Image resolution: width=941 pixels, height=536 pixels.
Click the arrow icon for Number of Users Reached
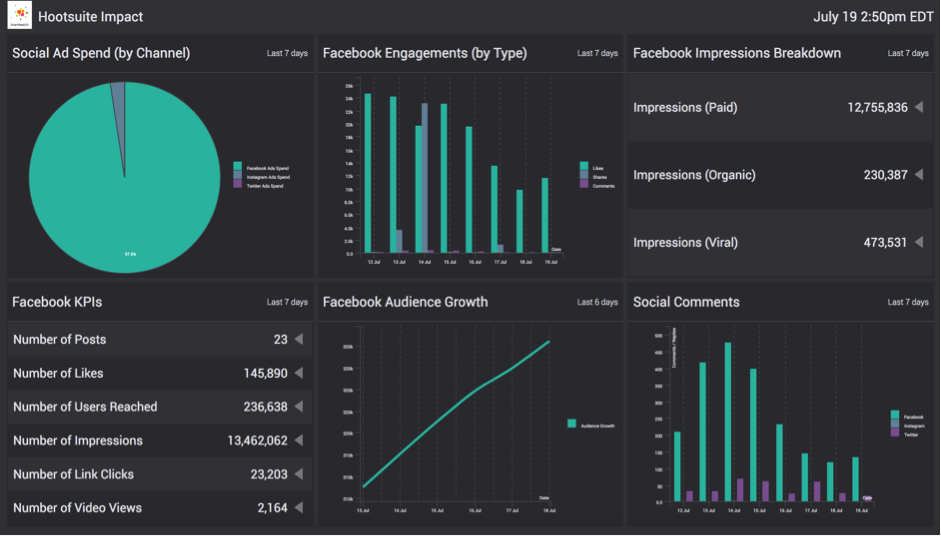click(x=298, y=407)
